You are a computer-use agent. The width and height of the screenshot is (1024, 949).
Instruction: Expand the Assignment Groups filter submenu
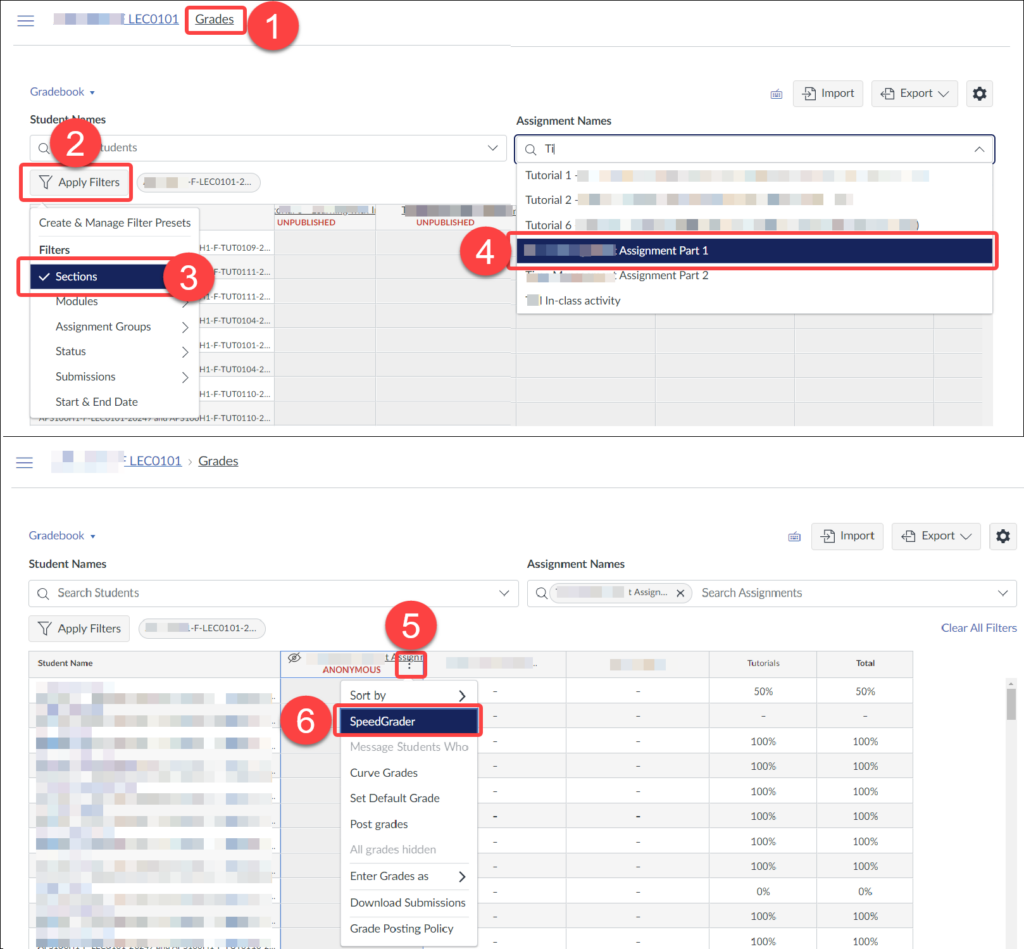point(114,327)
